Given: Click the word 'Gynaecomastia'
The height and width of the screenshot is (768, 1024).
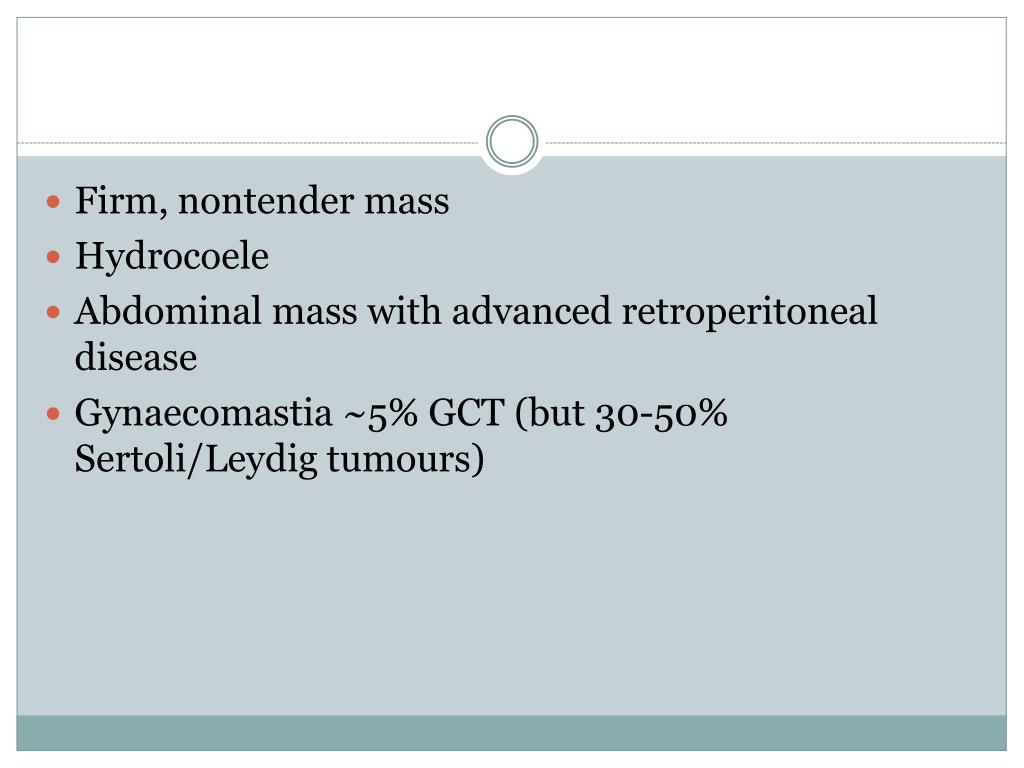Looking at the screenshot, I should (203, 414).
